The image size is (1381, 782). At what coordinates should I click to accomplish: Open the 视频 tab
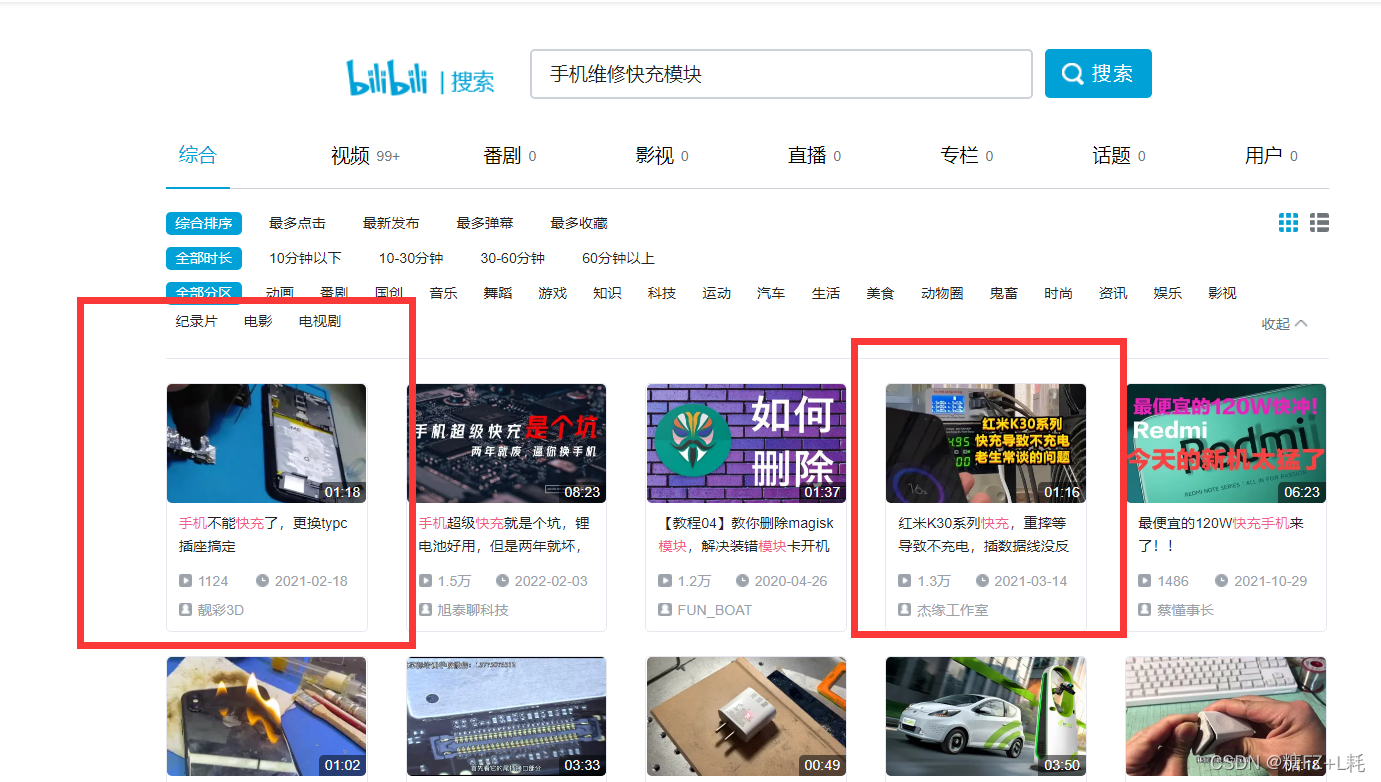click(365, 156)
